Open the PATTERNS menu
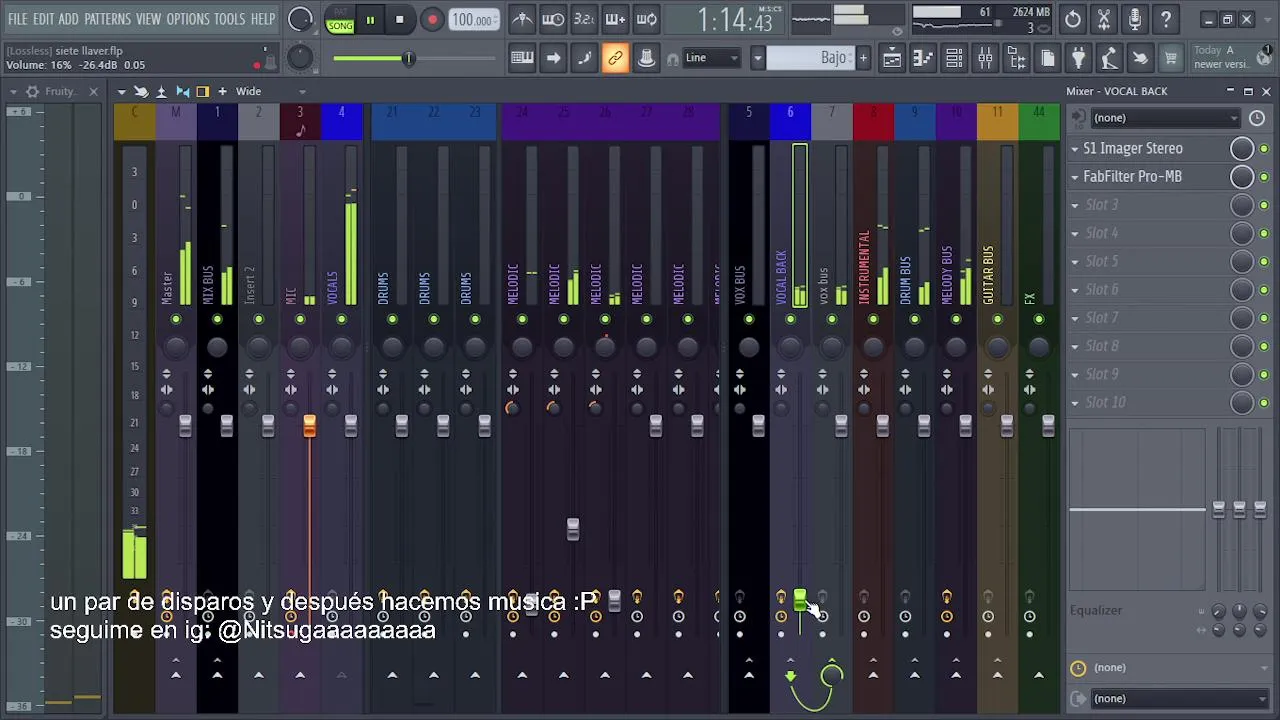1280x720 pixels. tap(107, 19)
